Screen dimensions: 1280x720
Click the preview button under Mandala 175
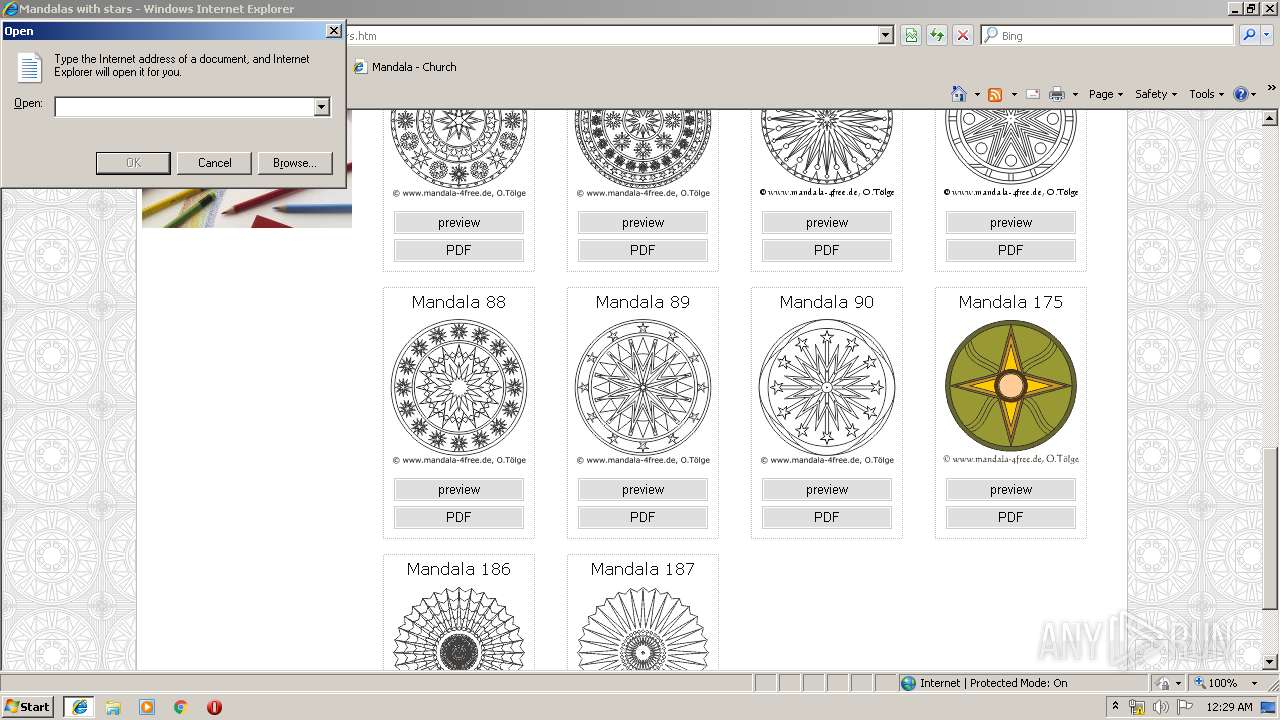[1010, 489]
